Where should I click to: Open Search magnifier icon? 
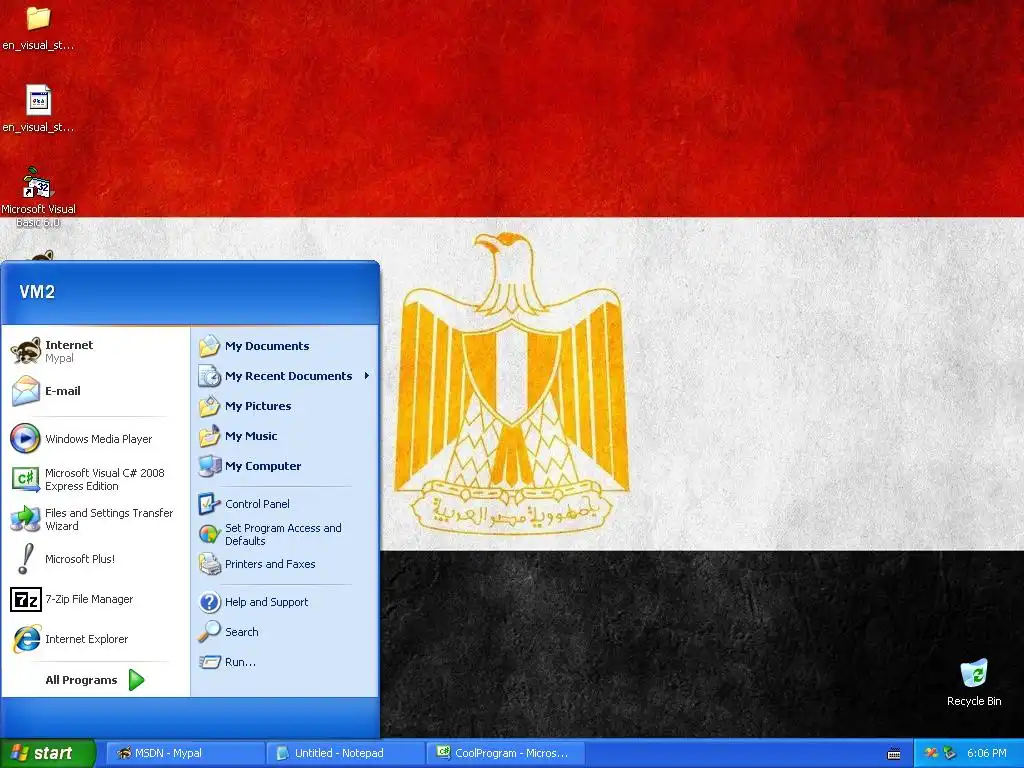pos(210,632)
